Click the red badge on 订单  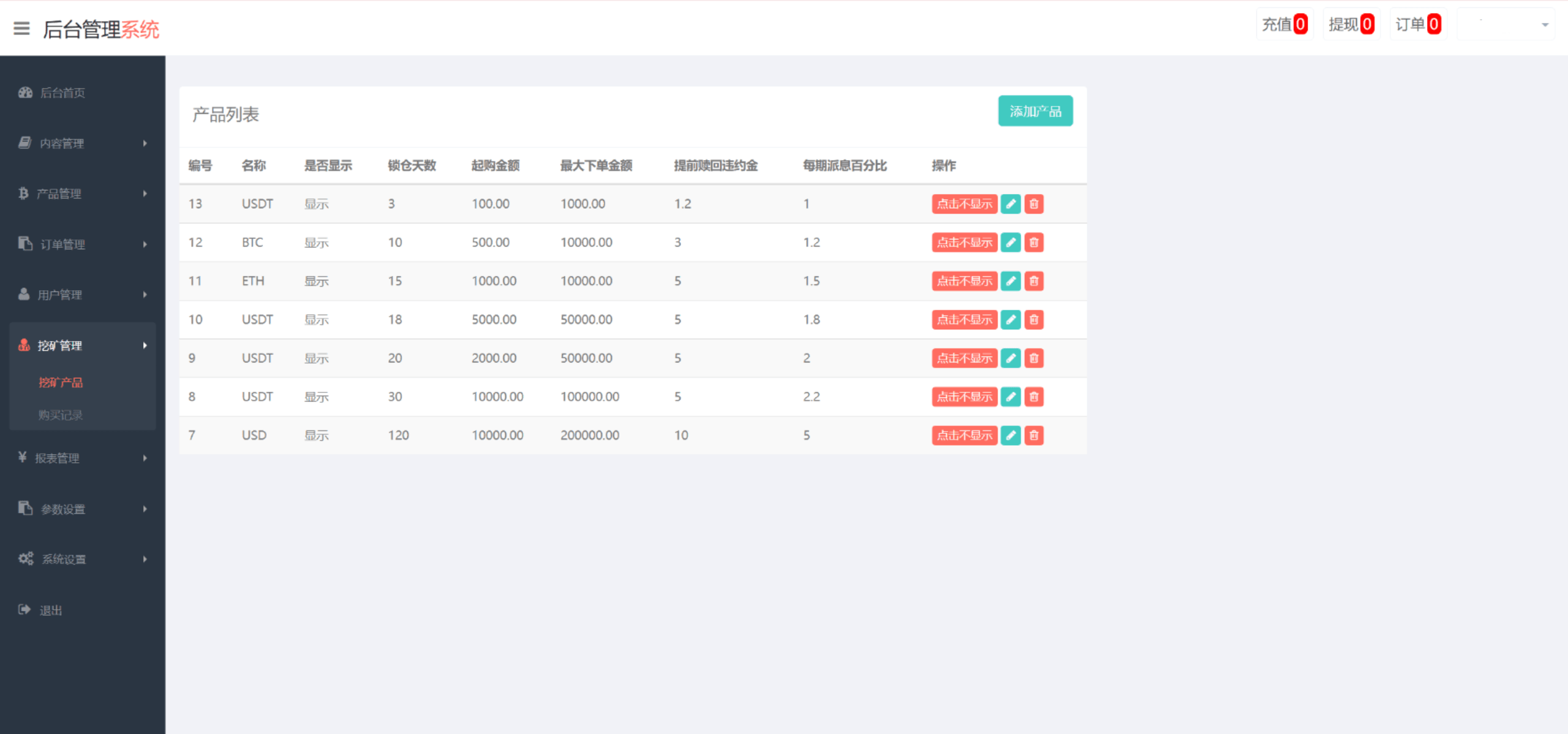click(x=1433, y=24)
